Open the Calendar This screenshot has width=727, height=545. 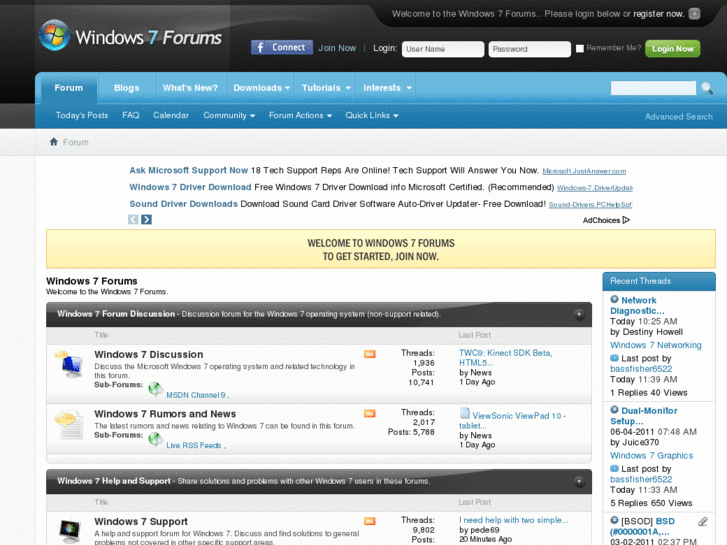(x=171, y=115)
